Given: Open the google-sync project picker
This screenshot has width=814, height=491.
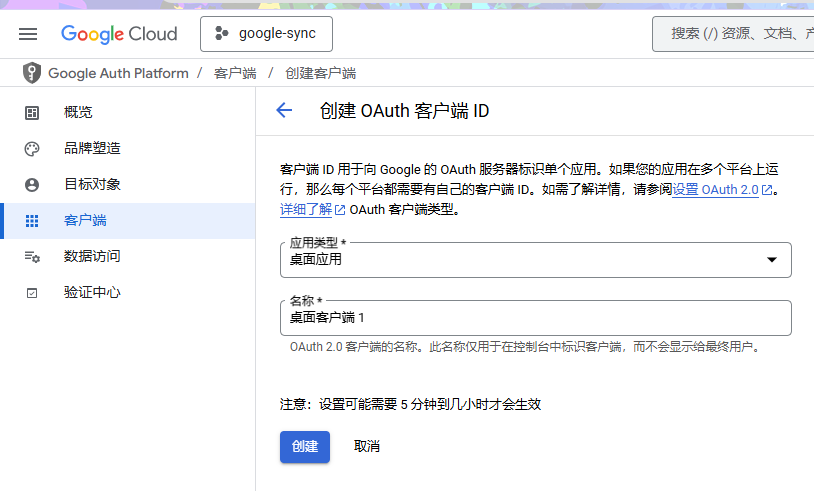Looking at the screenshot, I should [266, 34].
